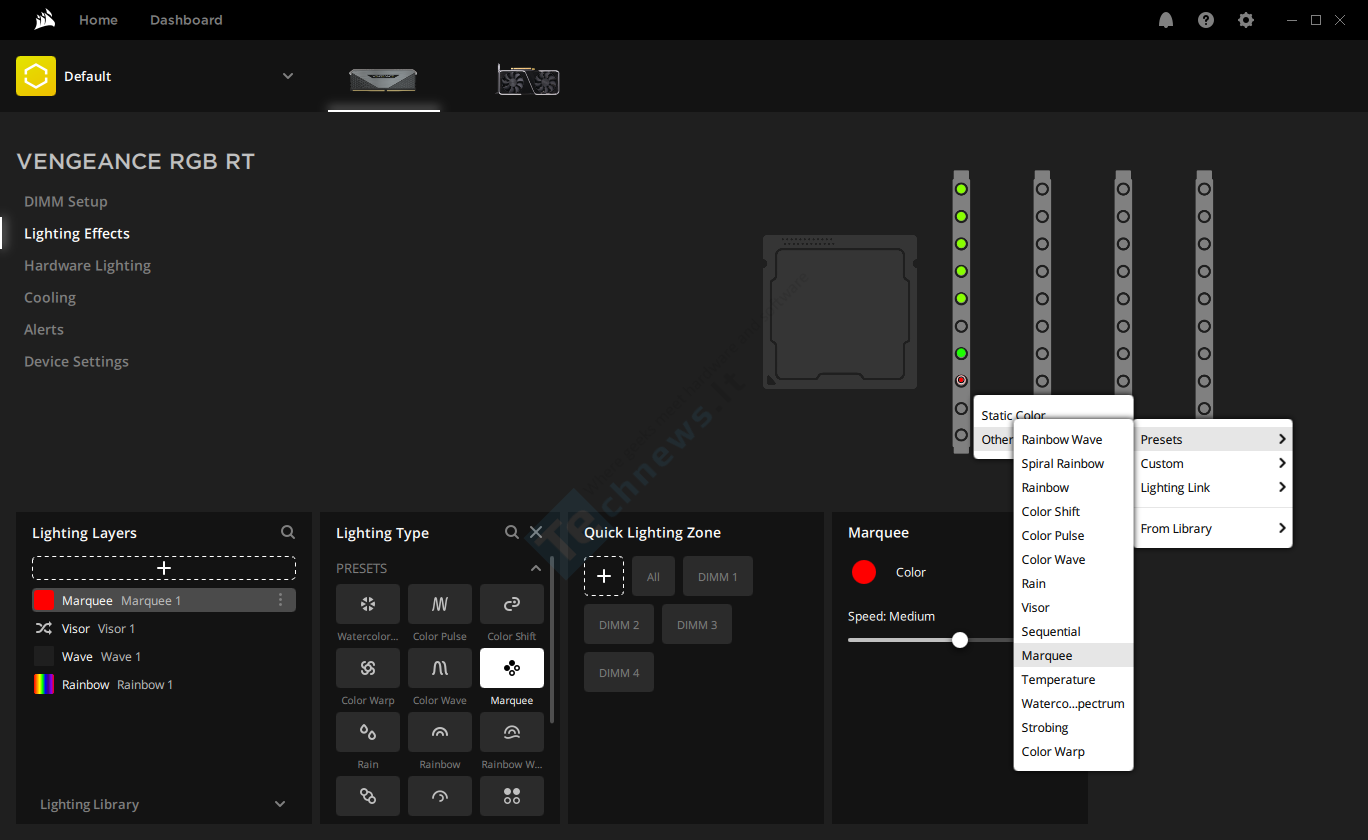Expand the Lighting Library section

click(x=164, y=804)
